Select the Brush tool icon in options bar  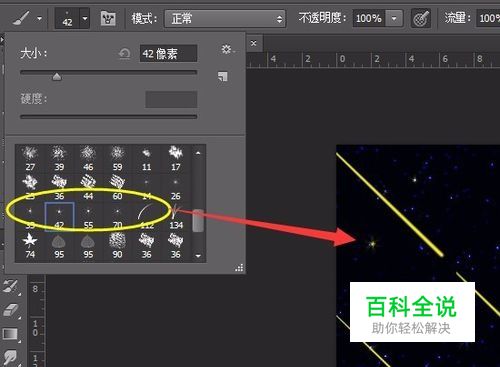(21, 18)
